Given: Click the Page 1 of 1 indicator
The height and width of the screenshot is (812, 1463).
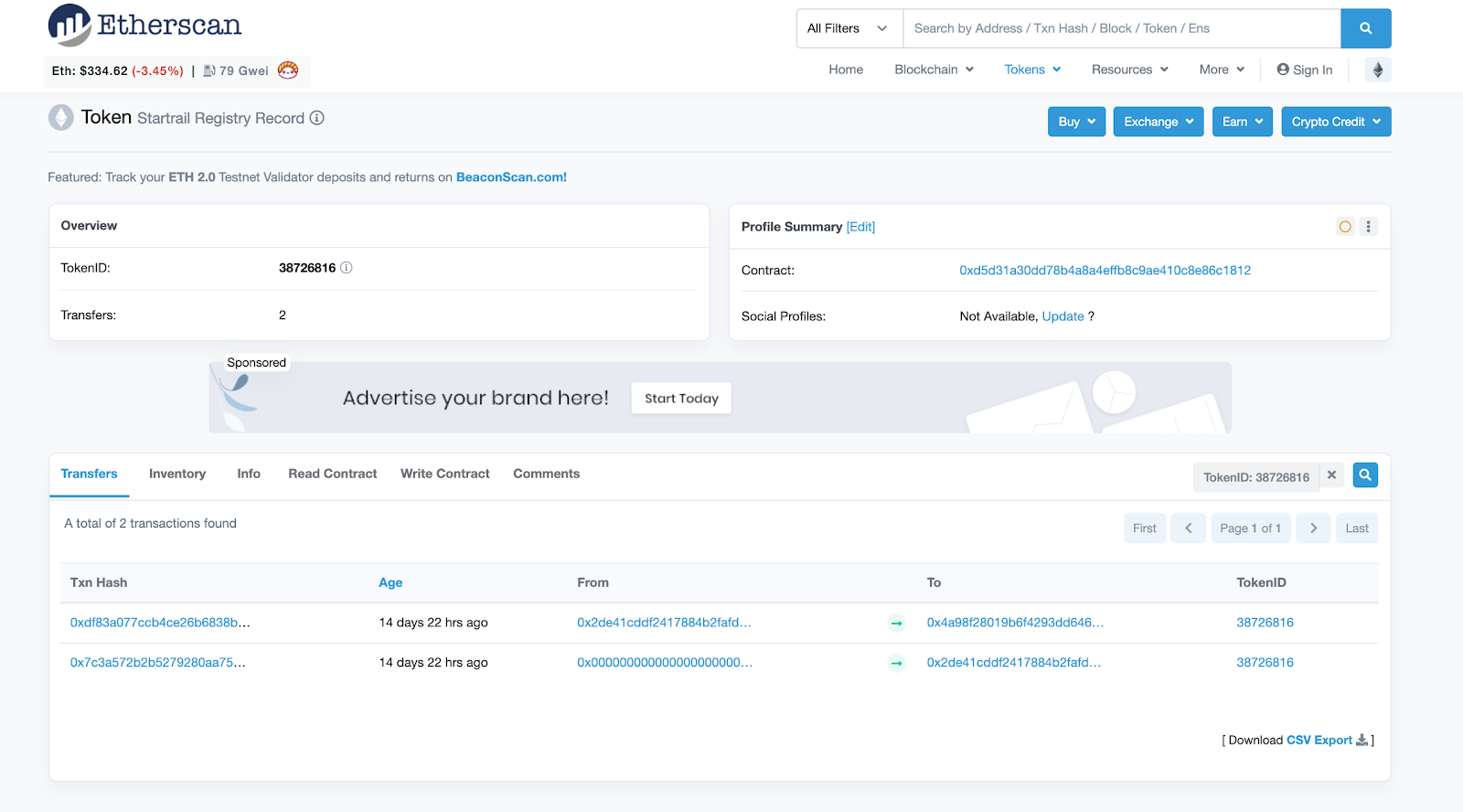Looking at the screenshot, I should pos(1251,529).
